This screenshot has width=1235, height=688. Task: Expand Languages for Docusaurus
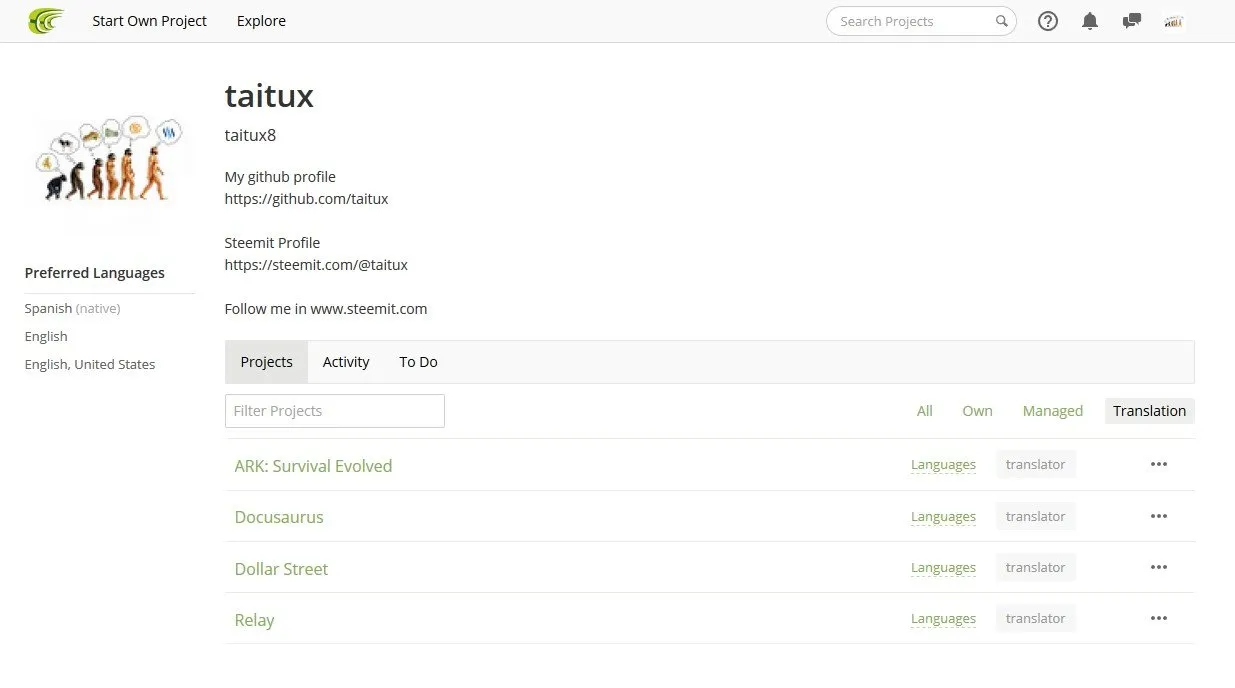[x=943, y=517]
